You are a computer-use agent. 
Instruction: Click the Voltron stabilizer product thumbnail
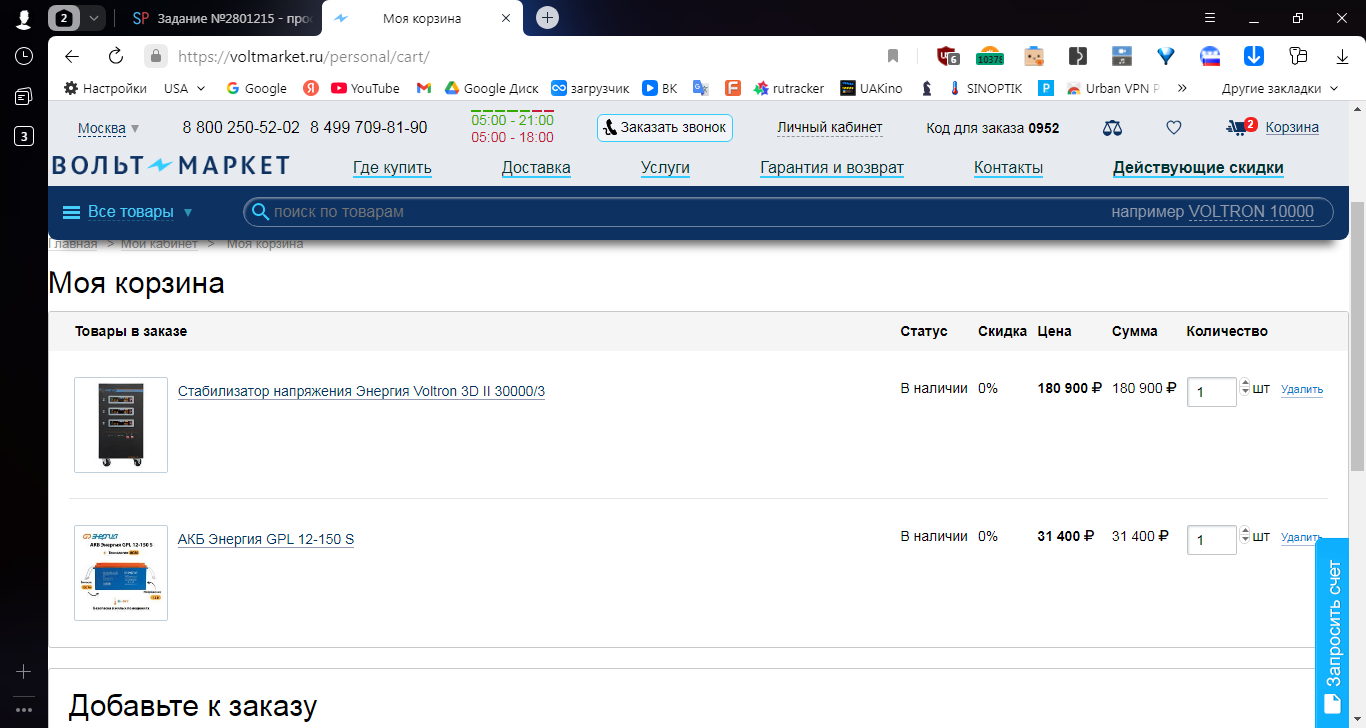[x=121, y=425]
